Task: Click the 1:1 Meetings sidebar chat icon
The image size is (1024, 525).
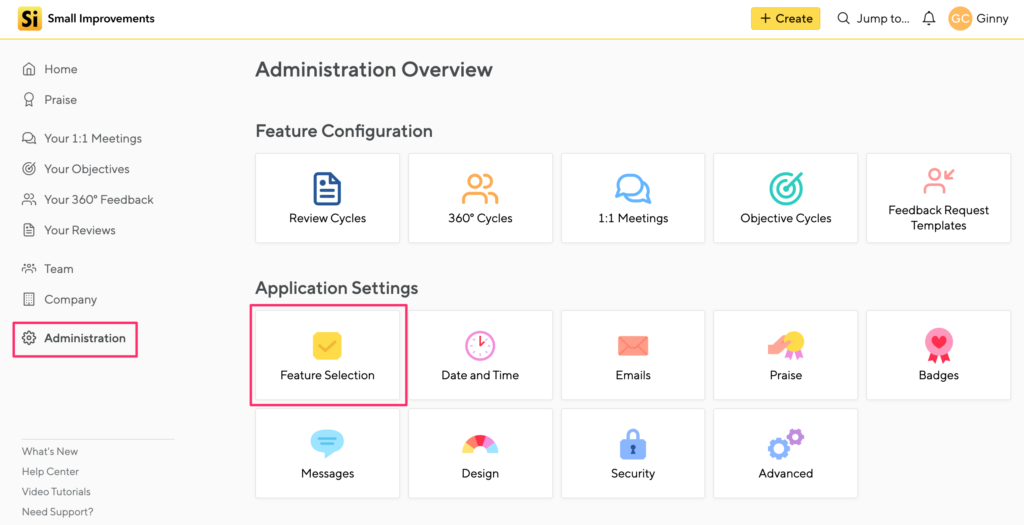Action: pos(29,138)
